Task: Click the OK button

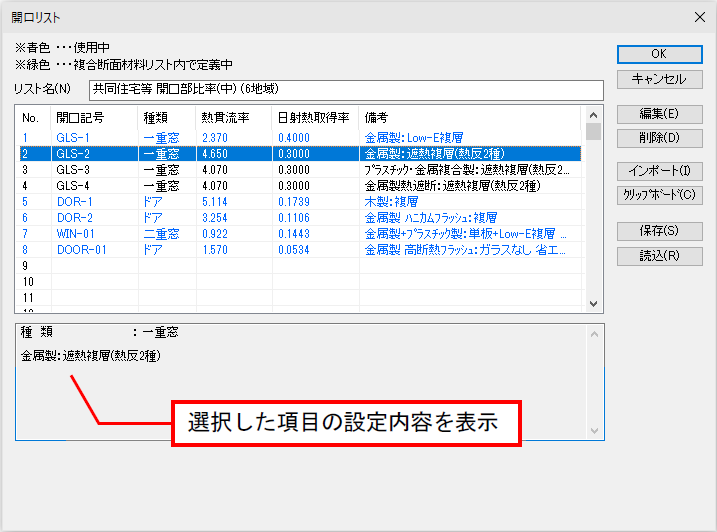Action: point(659,54)
